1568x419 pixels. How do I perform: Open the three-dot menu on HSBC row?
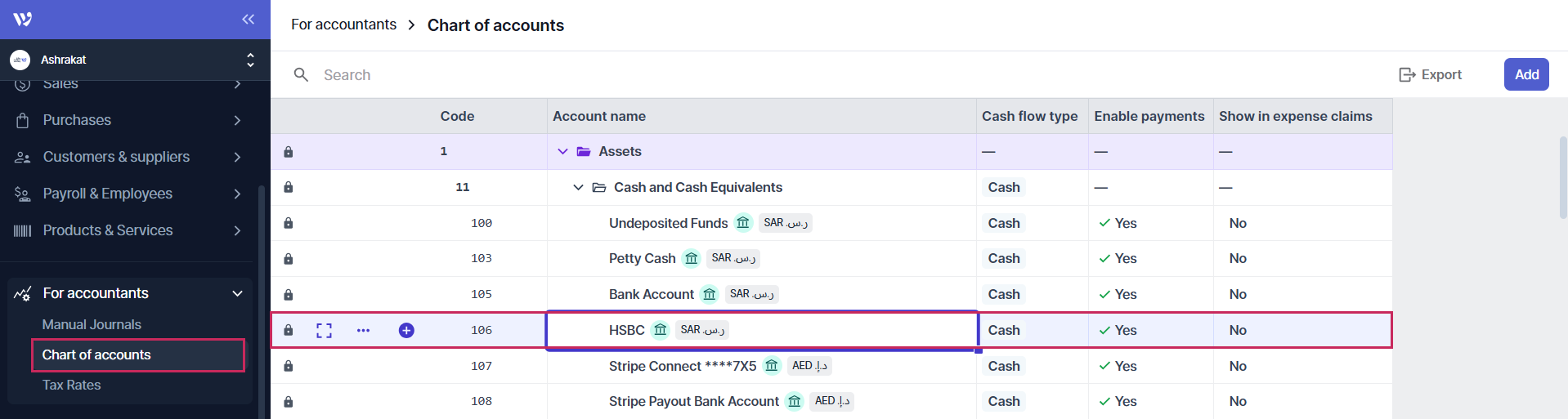363,330
